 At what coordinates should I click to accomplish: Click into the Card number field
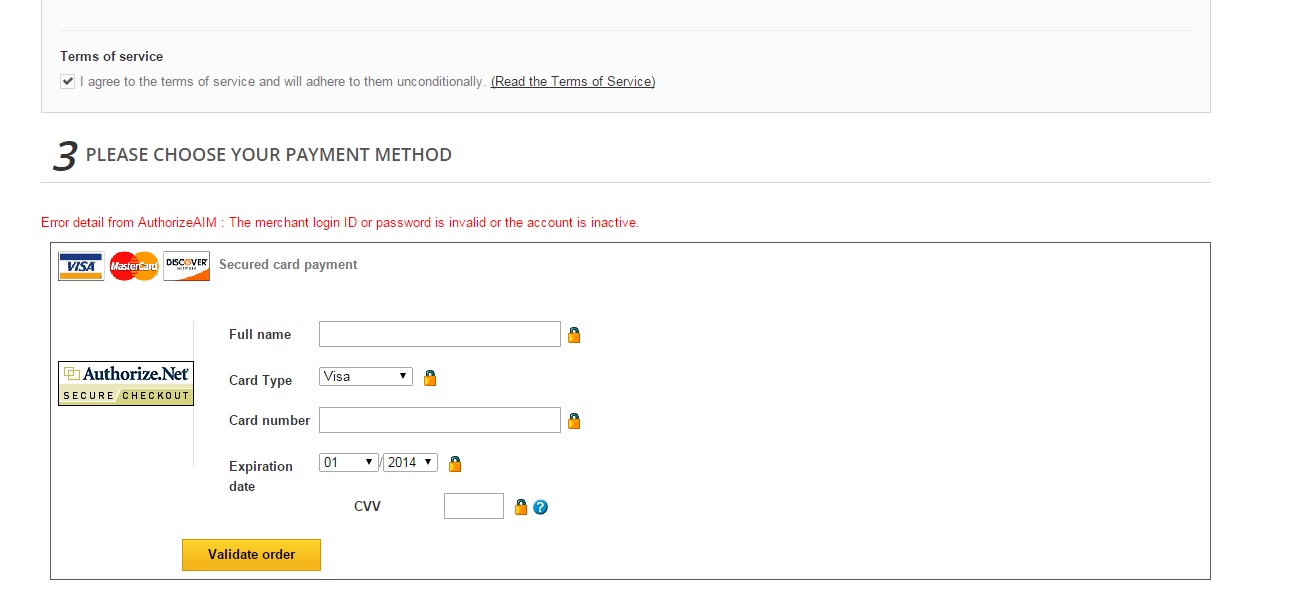[x=439, y=420]
